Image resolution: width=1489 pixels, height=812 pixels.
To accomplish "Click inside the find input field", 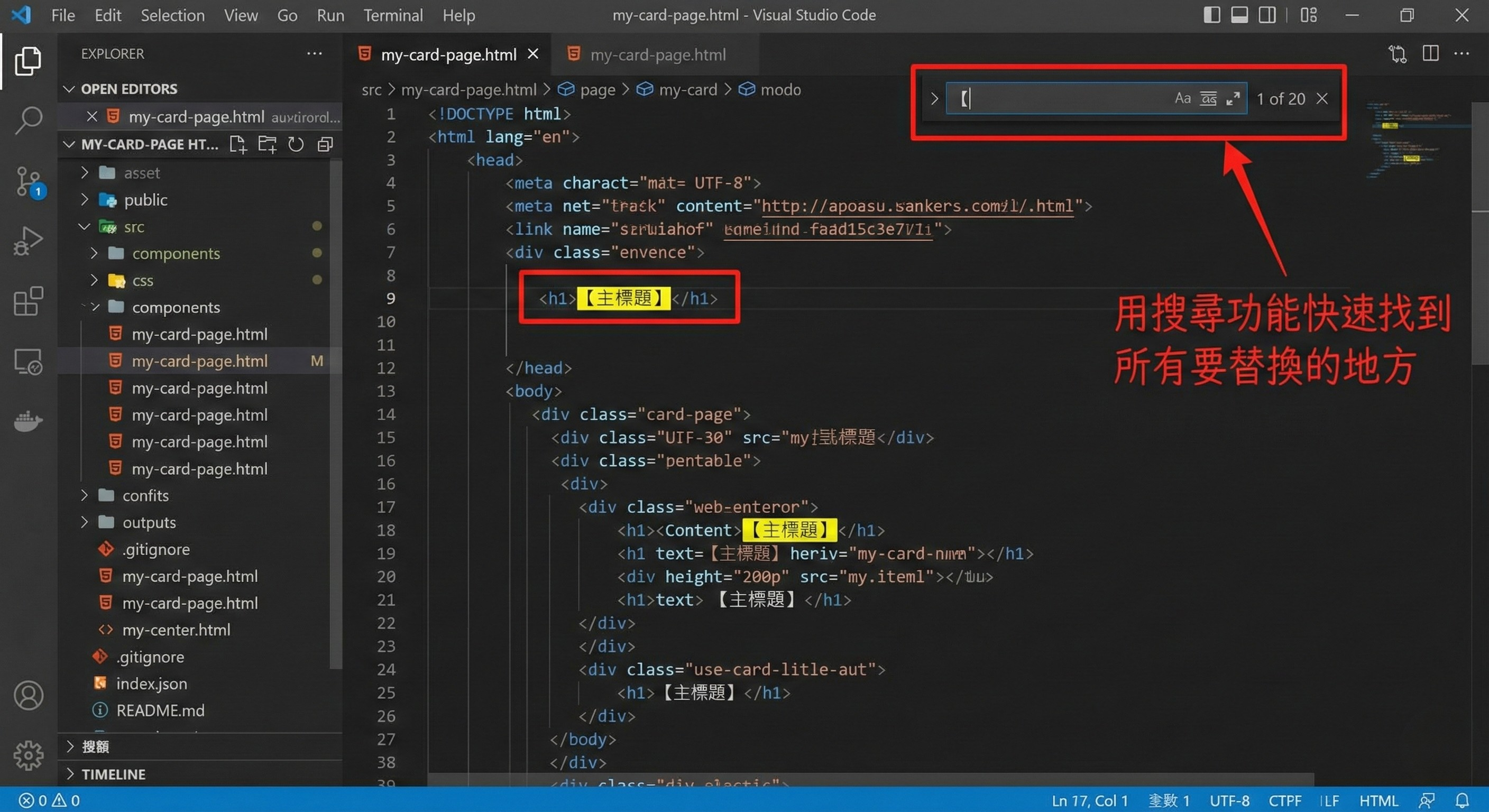I will (x=1069, y=98).
